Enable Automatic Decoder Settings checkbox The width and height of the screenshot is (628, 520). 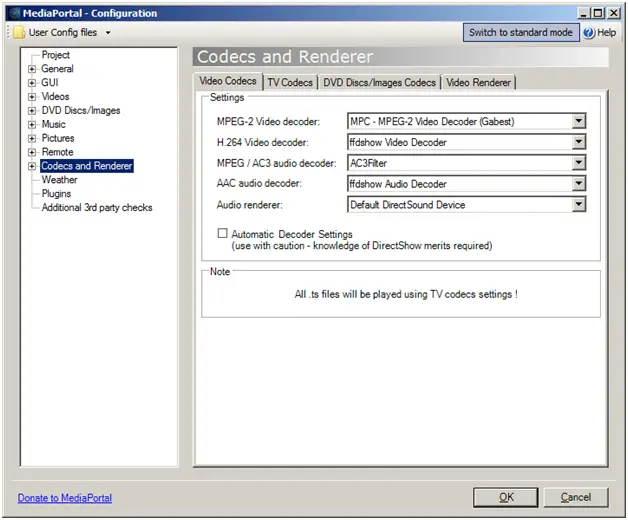pos(223,233)
